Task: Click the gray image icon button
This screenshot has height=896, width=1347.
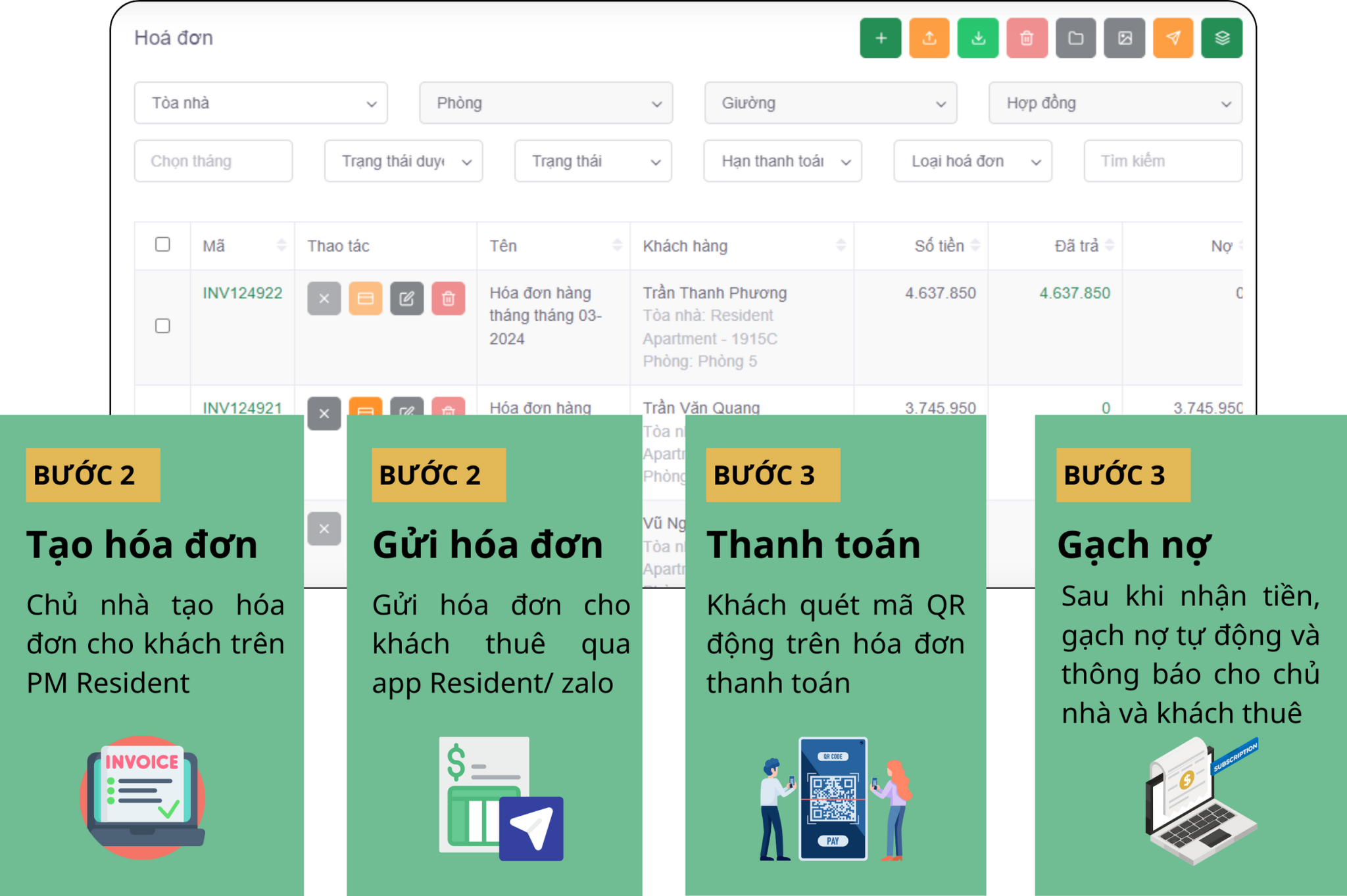Action: 1124,39
